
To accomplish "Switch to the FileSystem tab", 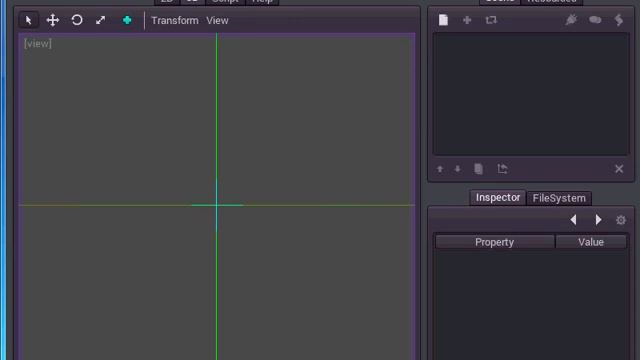I will click(x=559, y=198).
